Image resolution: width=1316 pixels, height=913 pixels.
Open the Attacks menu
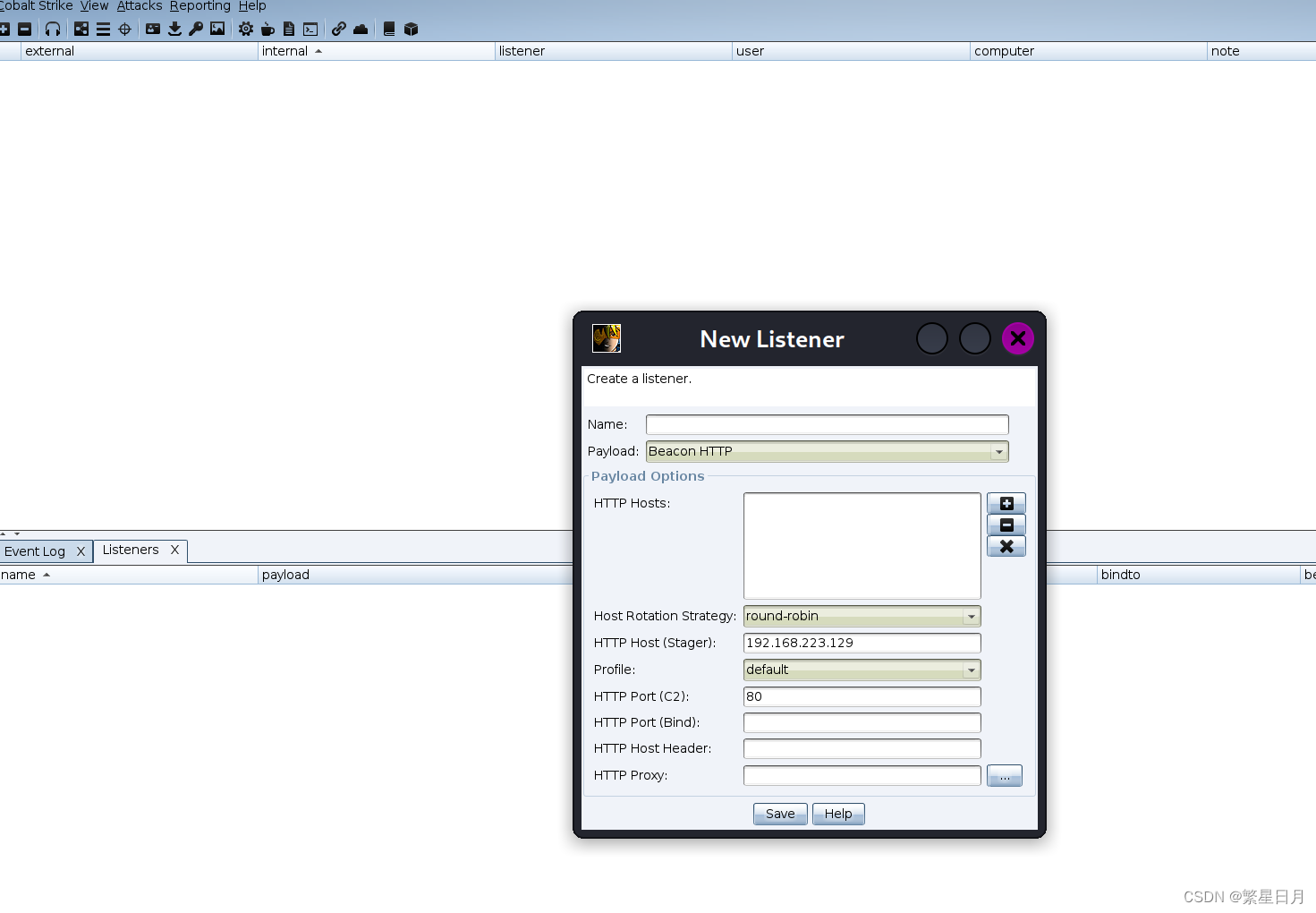[x=140, y=6]
